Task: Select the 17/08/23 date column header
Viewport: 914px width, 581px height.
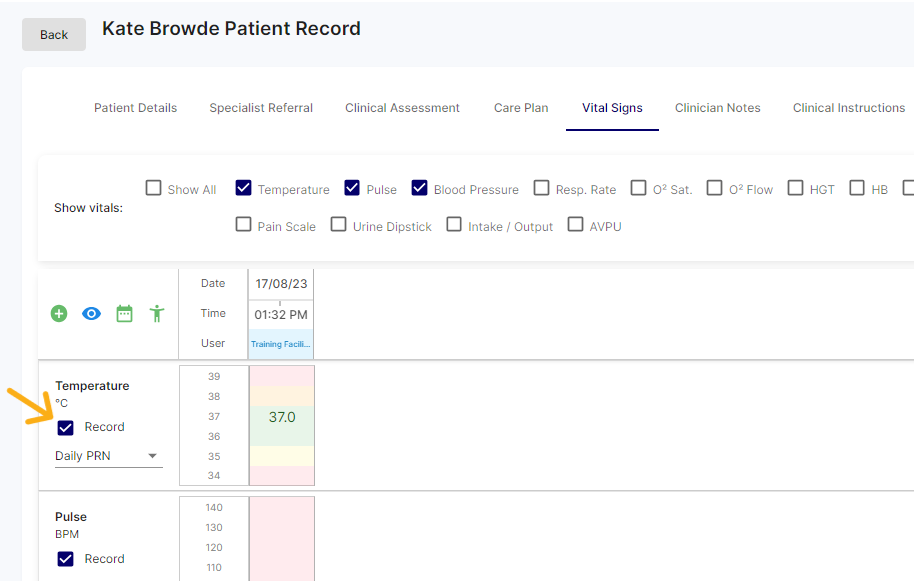Action: click(281, 284)
